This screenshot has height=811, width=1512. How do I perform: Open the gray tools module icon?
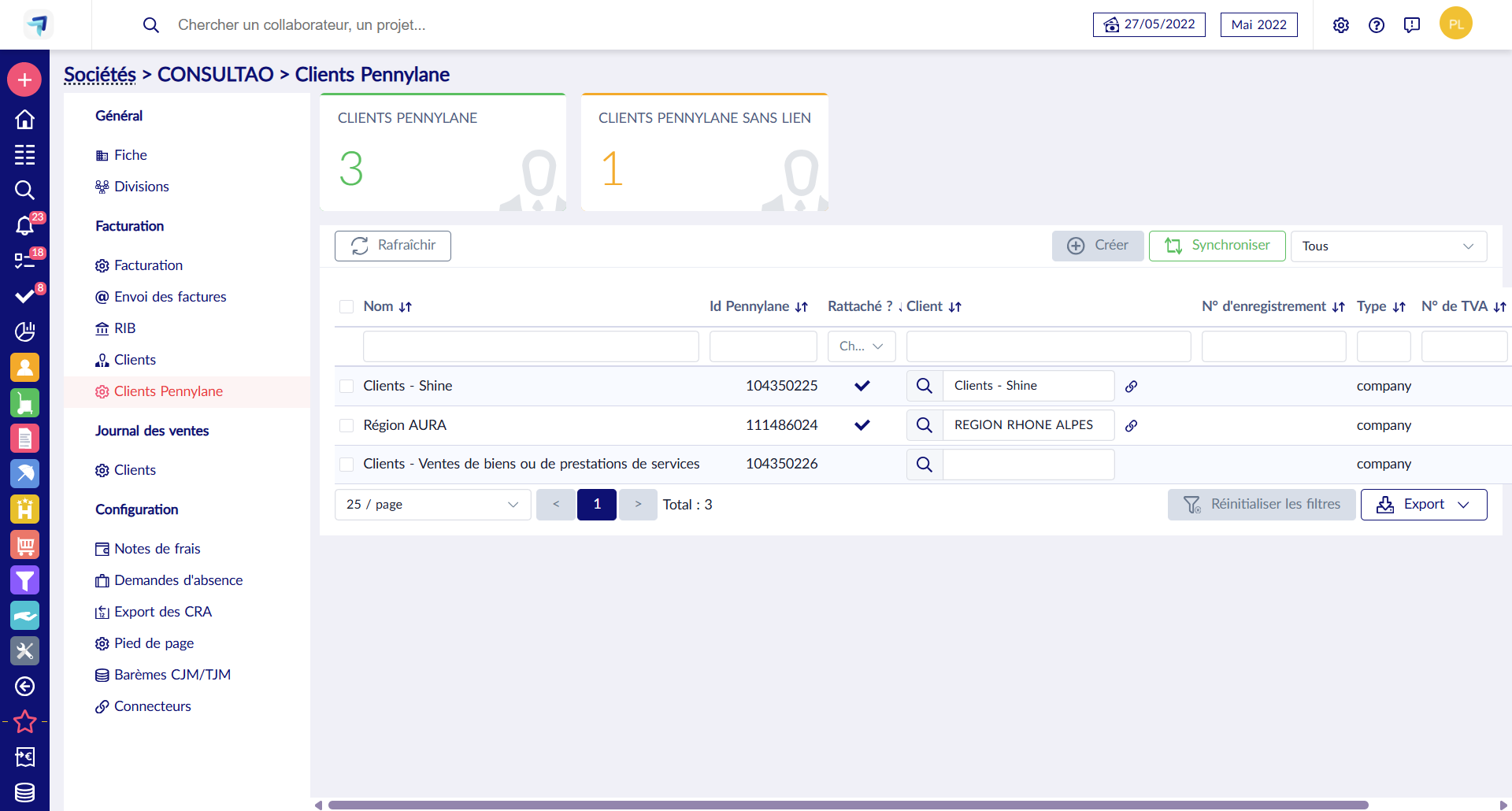click(24, 651)
